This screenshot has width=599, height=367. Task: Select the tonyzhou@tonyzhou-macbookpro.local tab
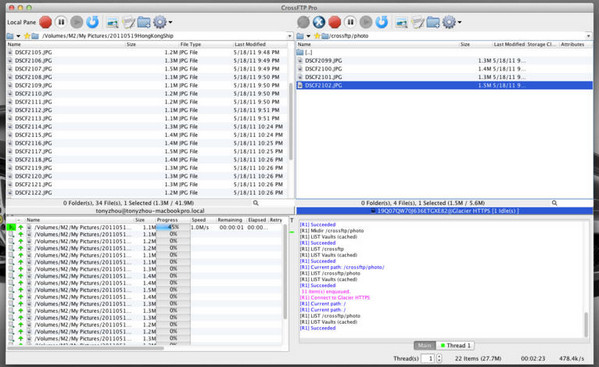pos(150,211)
